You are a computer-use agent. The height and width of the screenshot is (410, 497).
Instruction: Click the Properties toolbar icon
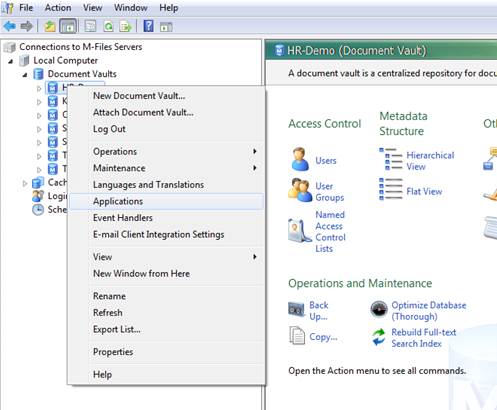[x=90, y=26]
